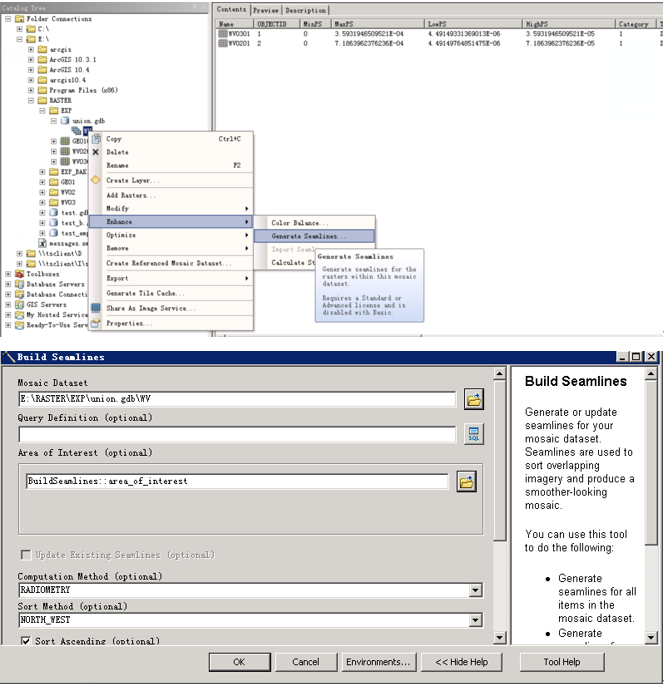Collapse the RASTER folder node
The width and height of the screenshot is (664, 684).
(31, 100)
